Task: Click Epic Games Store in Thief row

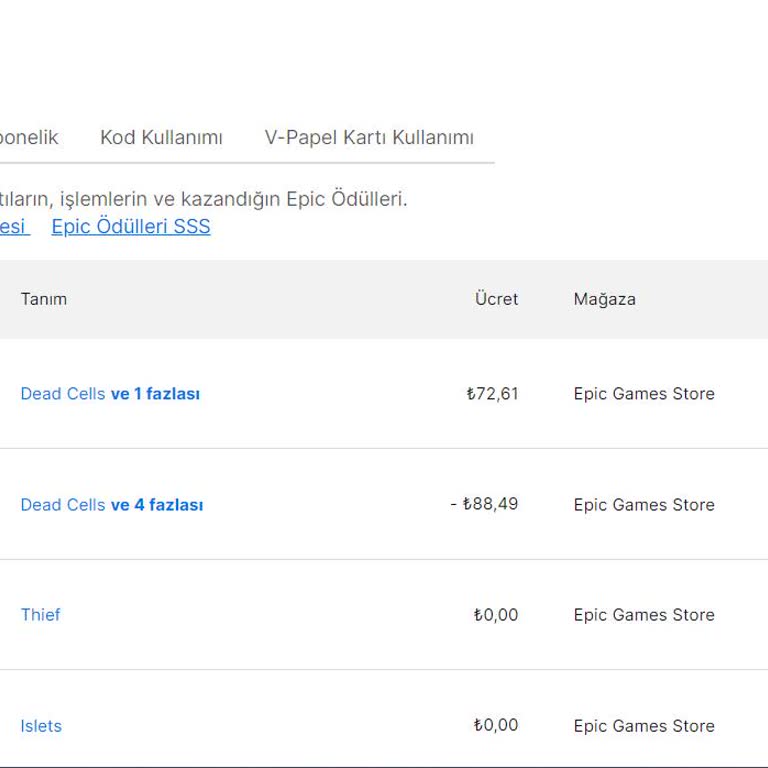Action: (x=644, y=615)
